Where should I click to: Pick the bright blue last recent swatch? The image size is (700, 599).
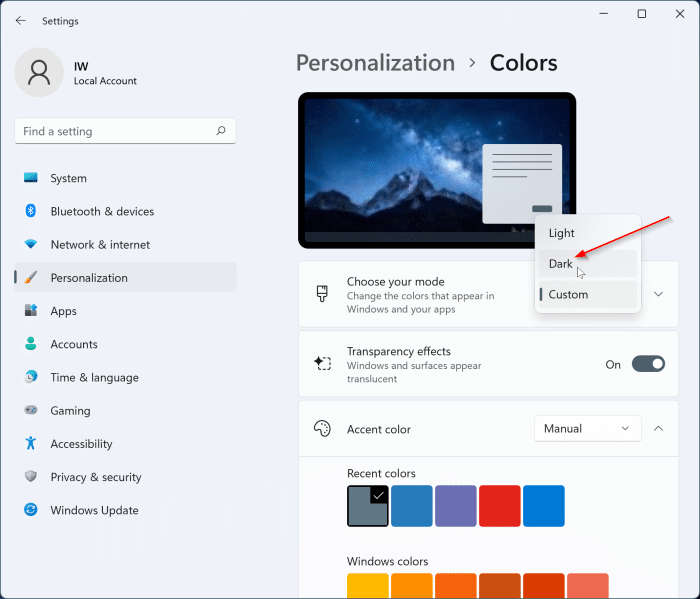click(544, 506)
